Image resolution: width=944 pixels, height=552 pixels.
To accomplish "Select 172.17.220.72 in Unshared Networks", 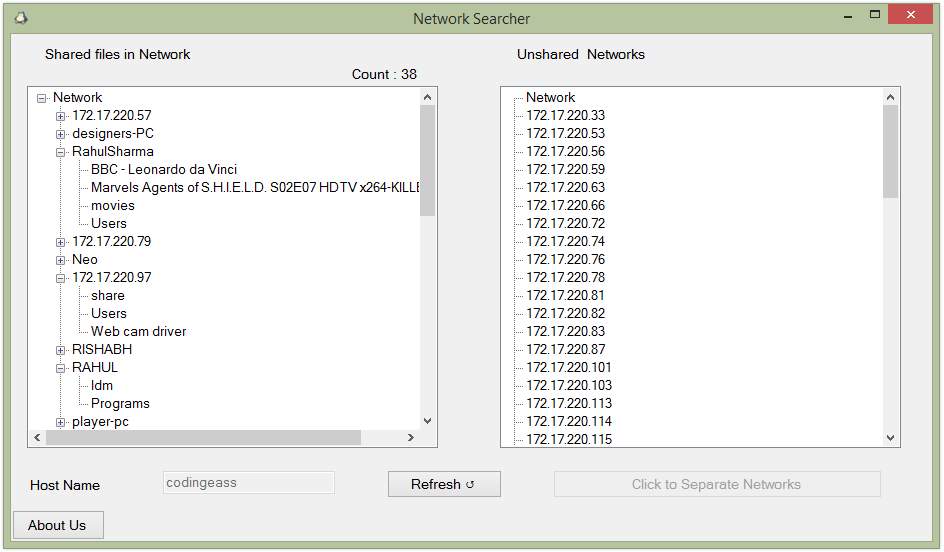I will [565, 224].
